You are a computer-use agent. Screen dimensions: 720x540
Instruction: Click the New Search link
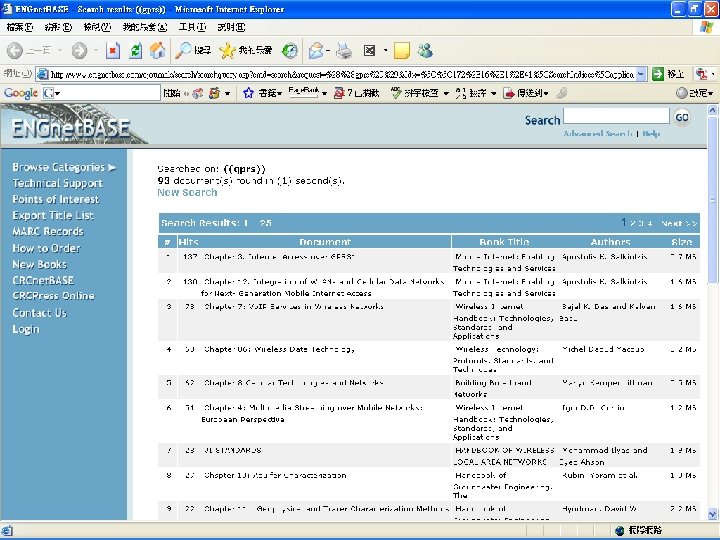tap(187, 193)
